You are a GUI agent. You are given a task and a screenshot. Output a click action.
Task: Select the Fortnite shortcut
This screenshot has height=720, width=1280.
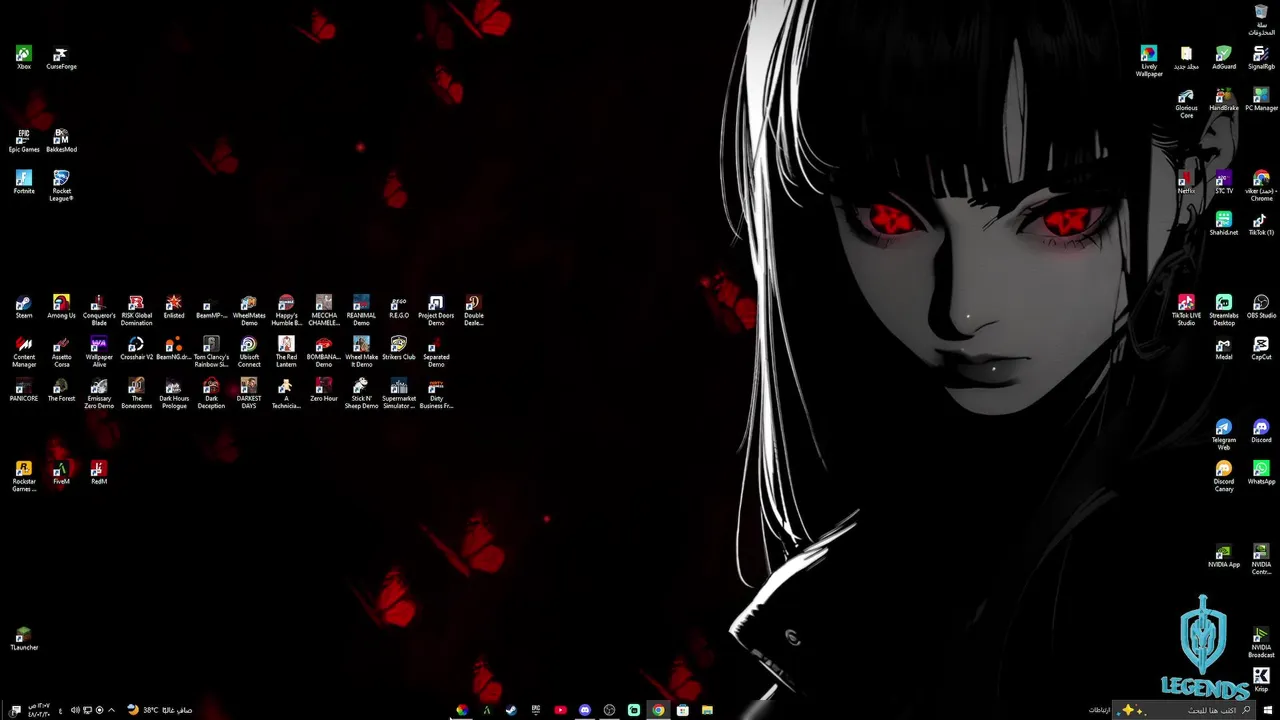24,183
